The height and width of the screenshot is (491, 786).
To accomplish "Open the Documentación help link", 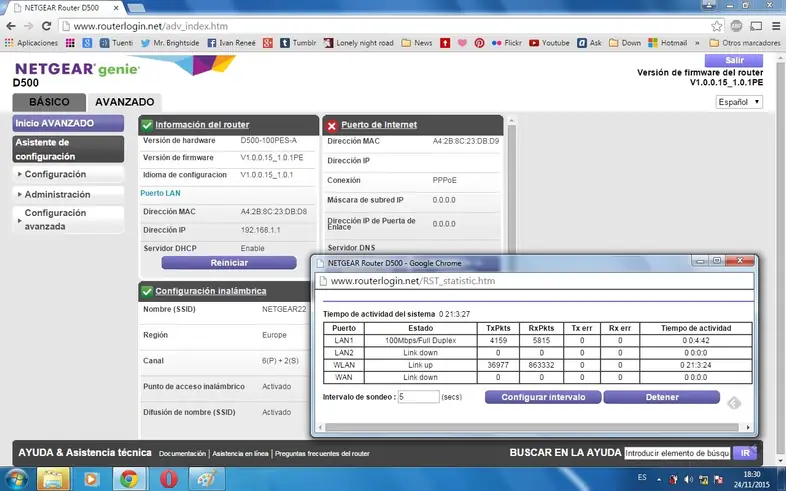I will click(x=182, y=453).
